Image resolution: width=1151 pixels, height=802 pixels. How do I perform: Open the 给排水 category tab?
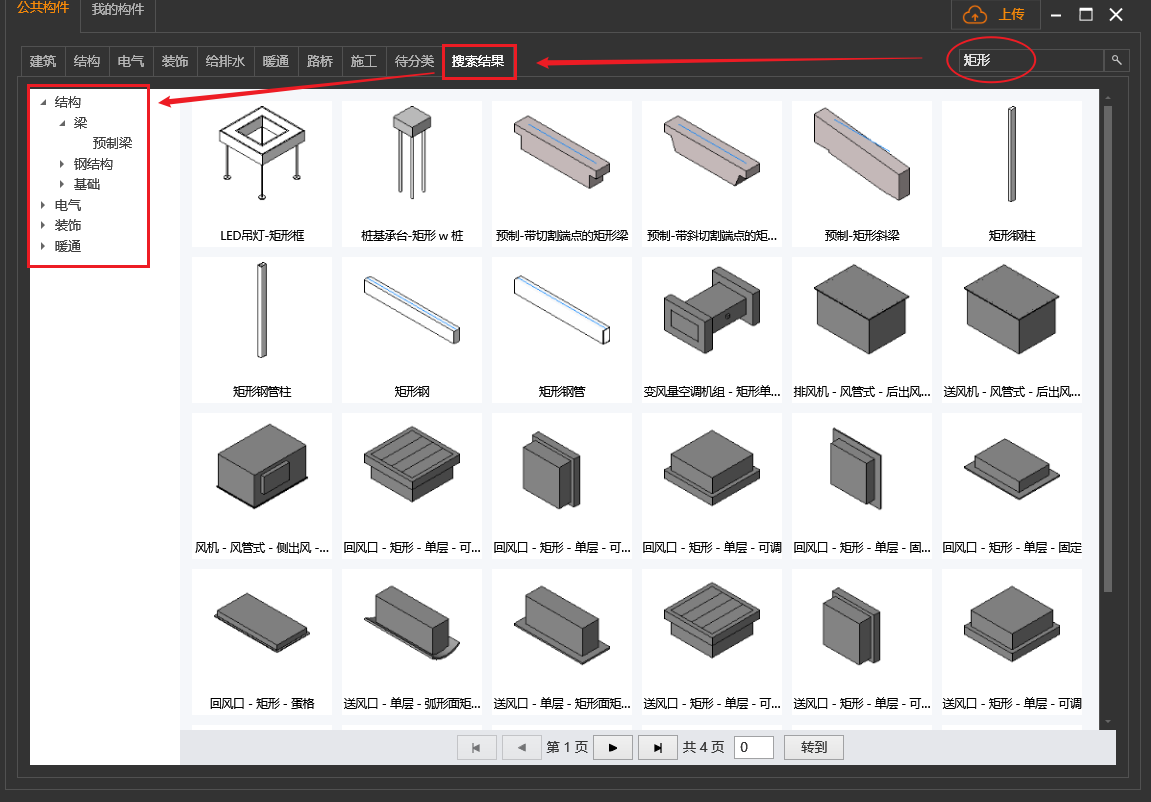click(x=225, y=61)
